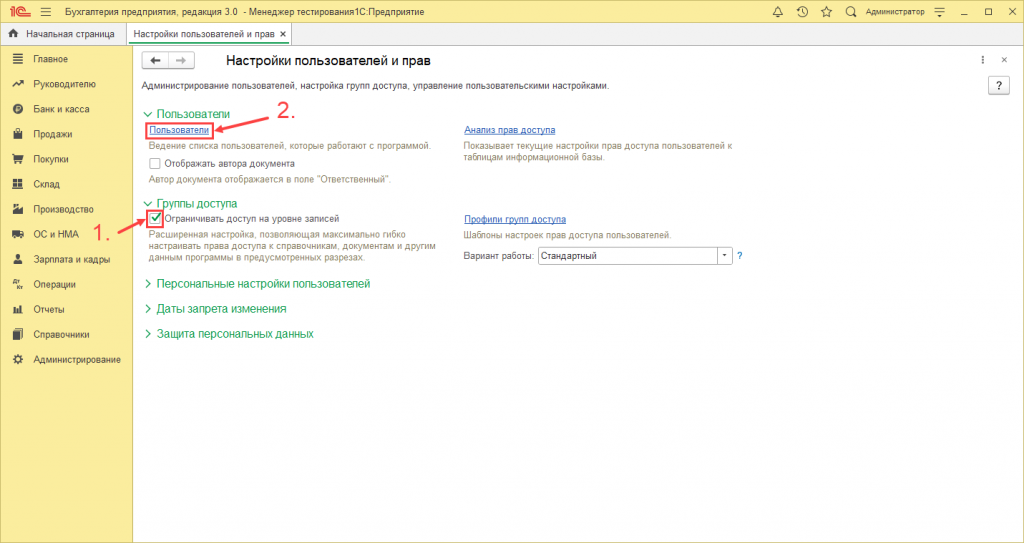The image size is (1024, 543).
Task: Click the blue question mark beside Вариант работы
Action: pos(740,256)
